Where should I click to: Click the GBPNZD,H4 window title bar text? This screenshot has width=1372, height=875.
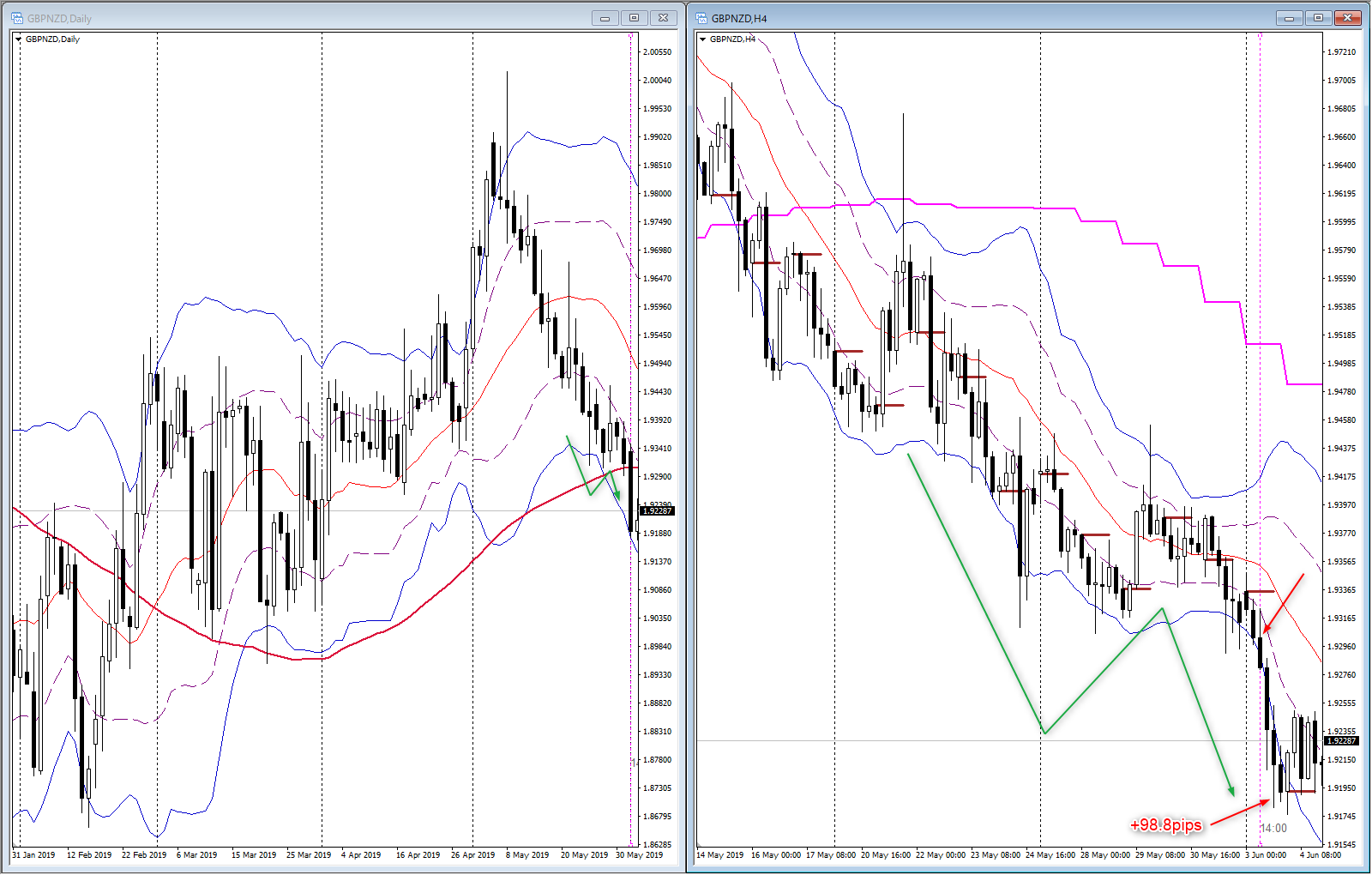click(x=739, y=18)
